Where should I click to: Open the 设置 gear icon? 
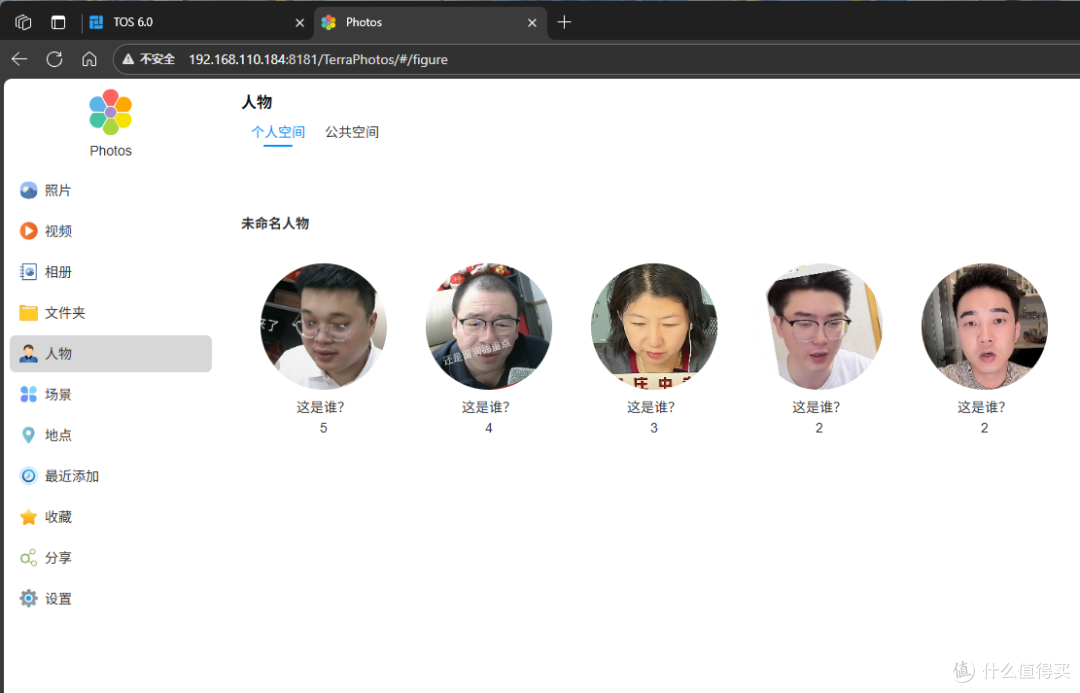tap(28, 598)
